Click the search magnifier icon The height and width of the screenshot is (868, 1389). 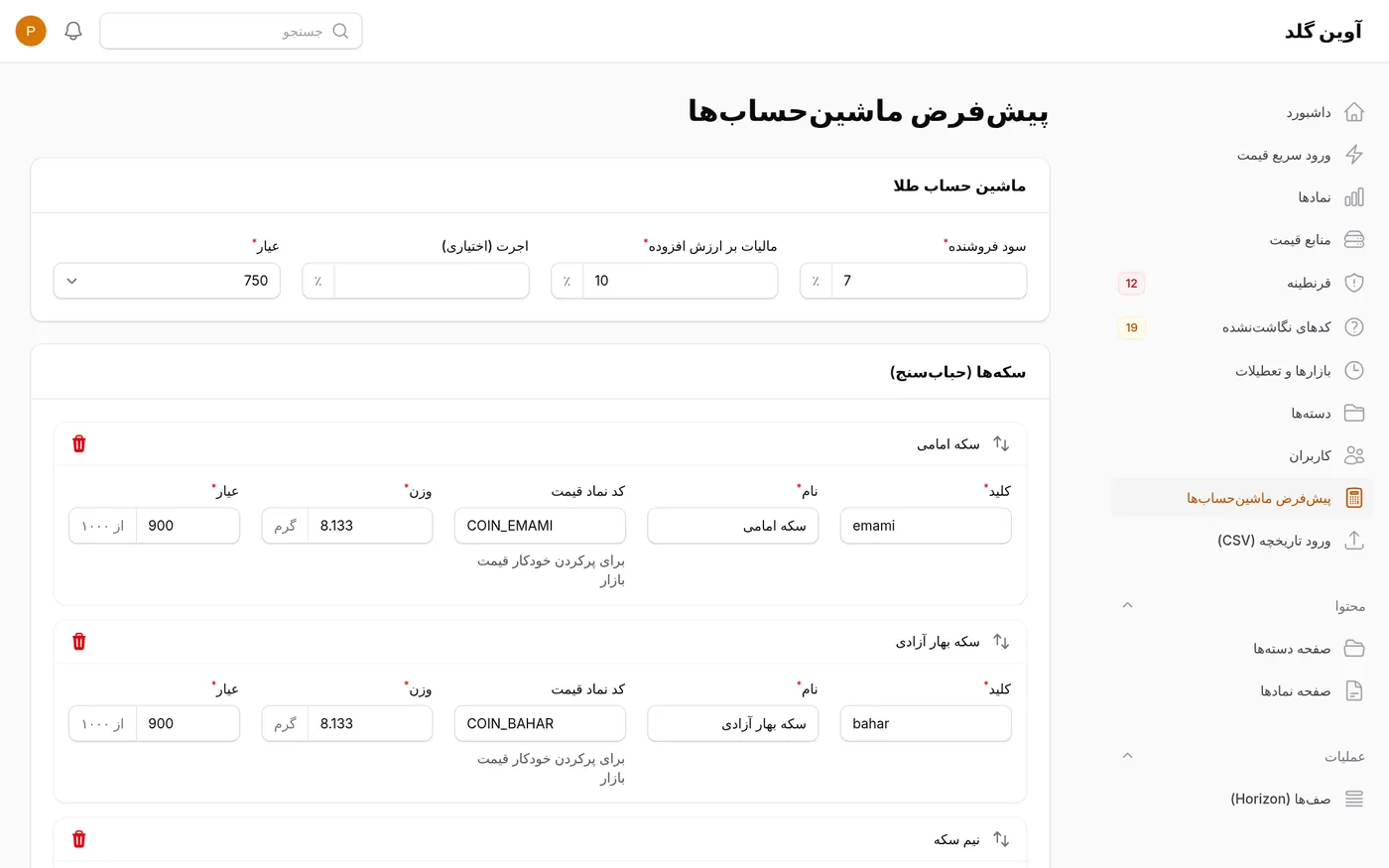pos(340,31)
